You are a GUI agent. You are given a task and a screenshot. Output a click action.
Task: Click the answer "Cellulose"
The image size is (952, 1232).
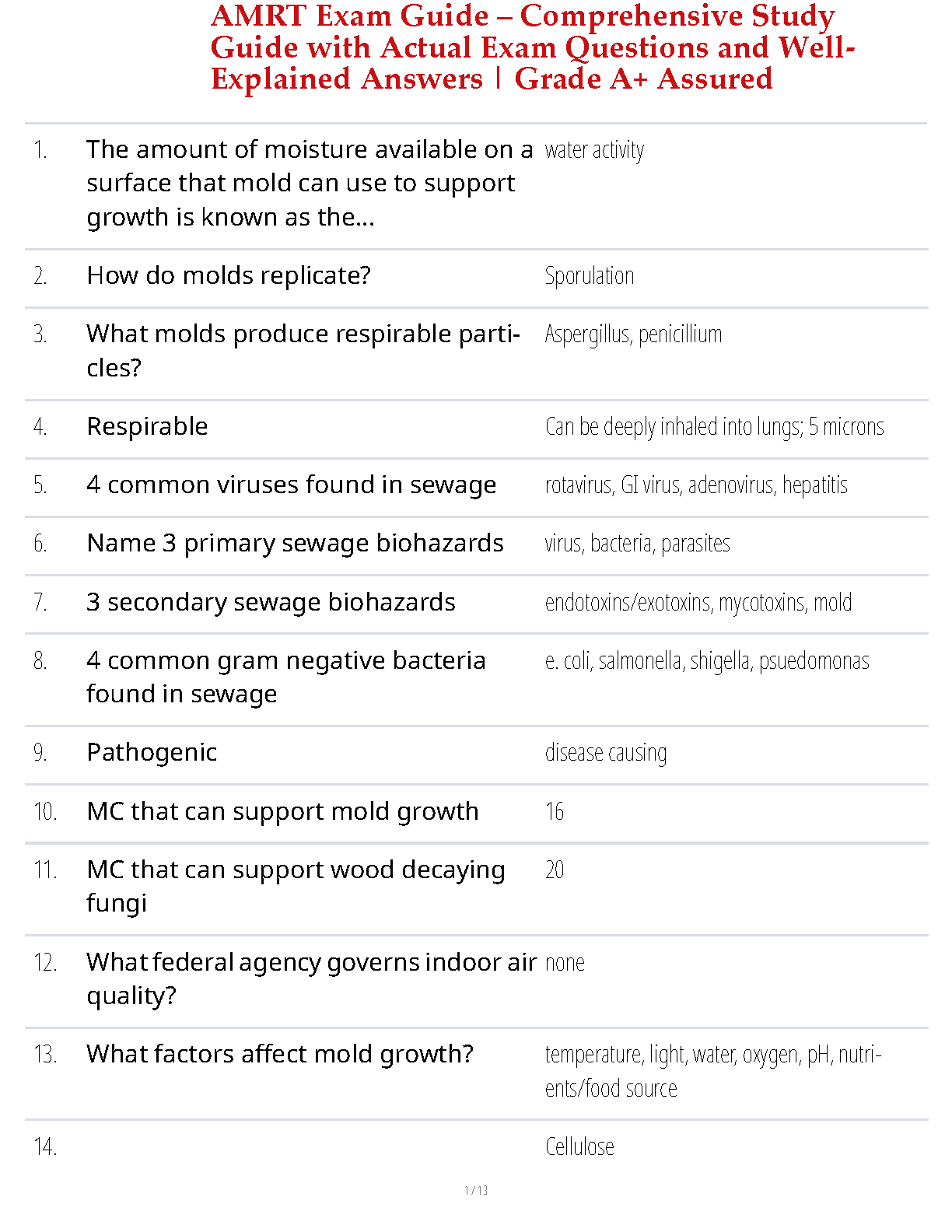[579, 1147]
